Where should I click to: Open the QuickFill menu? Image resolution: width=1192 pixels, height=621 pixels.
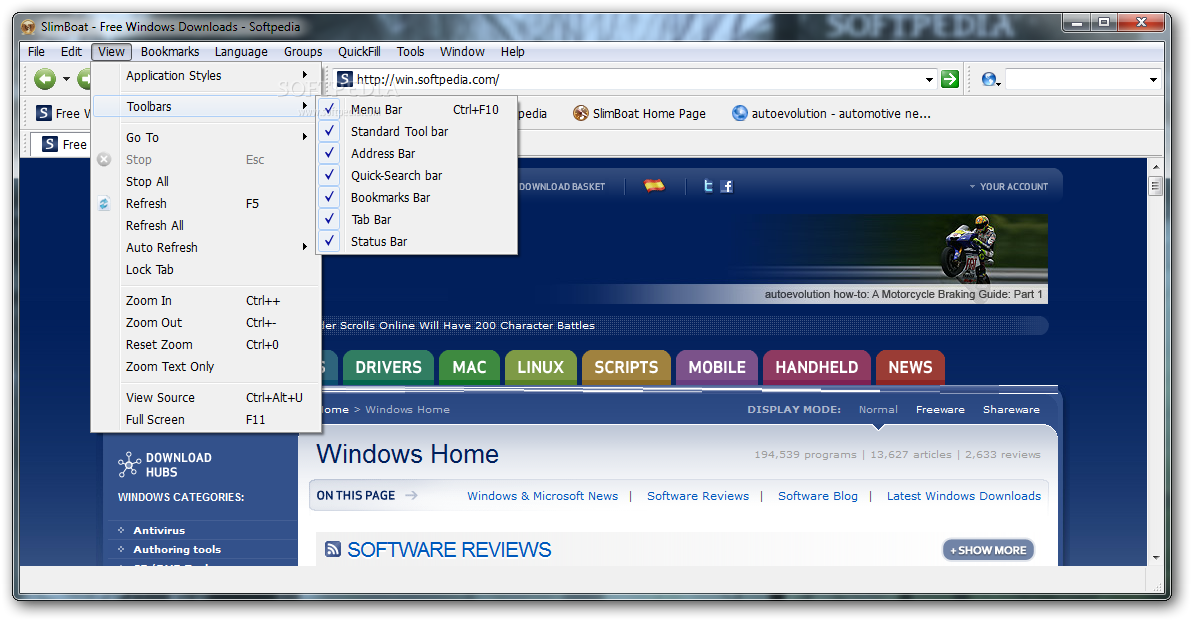tap(359, 52)
